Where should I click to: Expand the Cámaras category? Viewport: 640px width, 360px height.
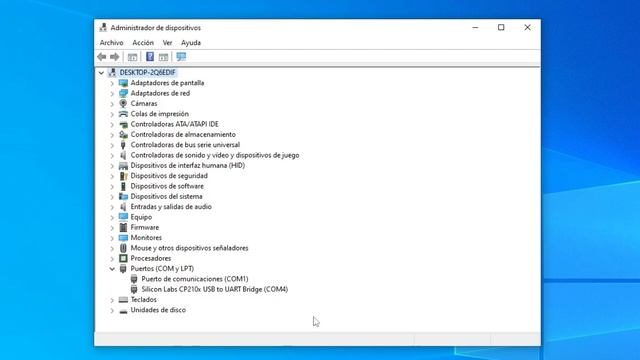(112, 104)
